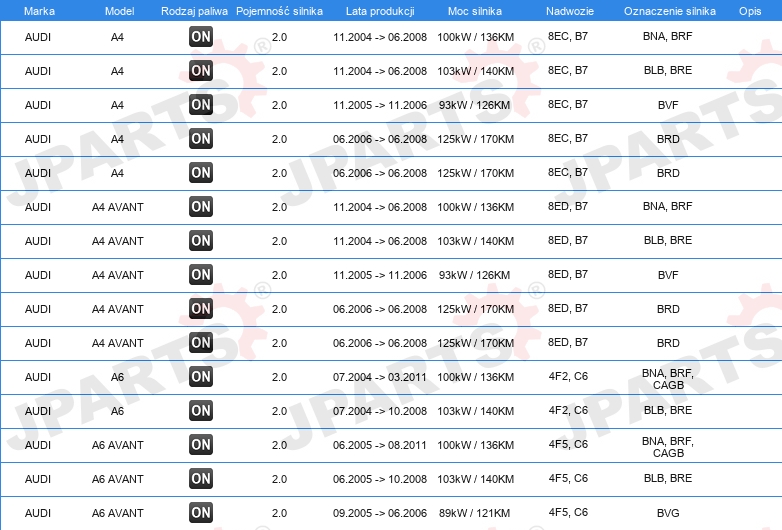Click the Nadwozie column header

pos(570,11)
